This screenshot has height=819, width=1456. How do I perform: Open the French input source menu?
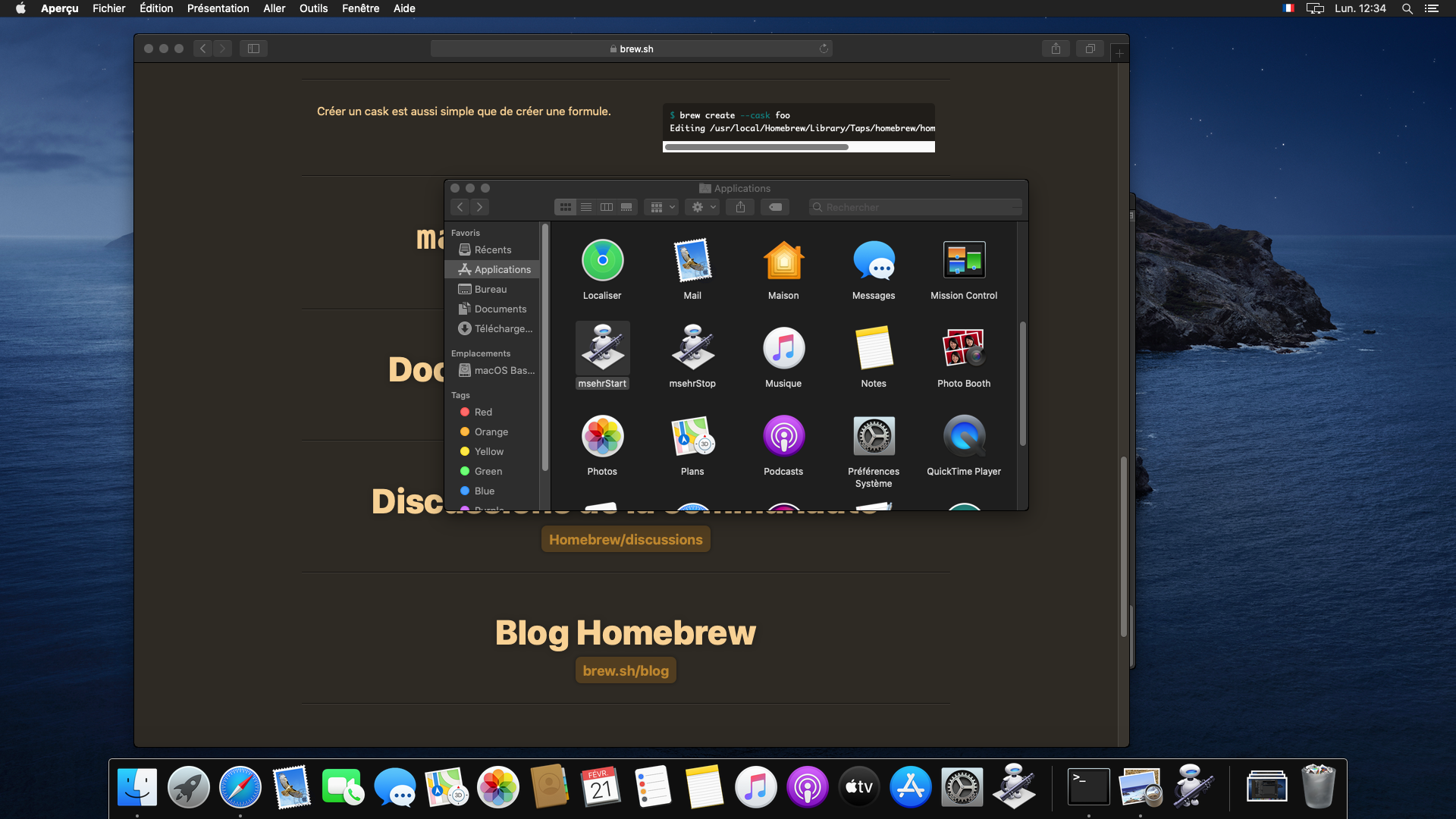[1288, 8]
